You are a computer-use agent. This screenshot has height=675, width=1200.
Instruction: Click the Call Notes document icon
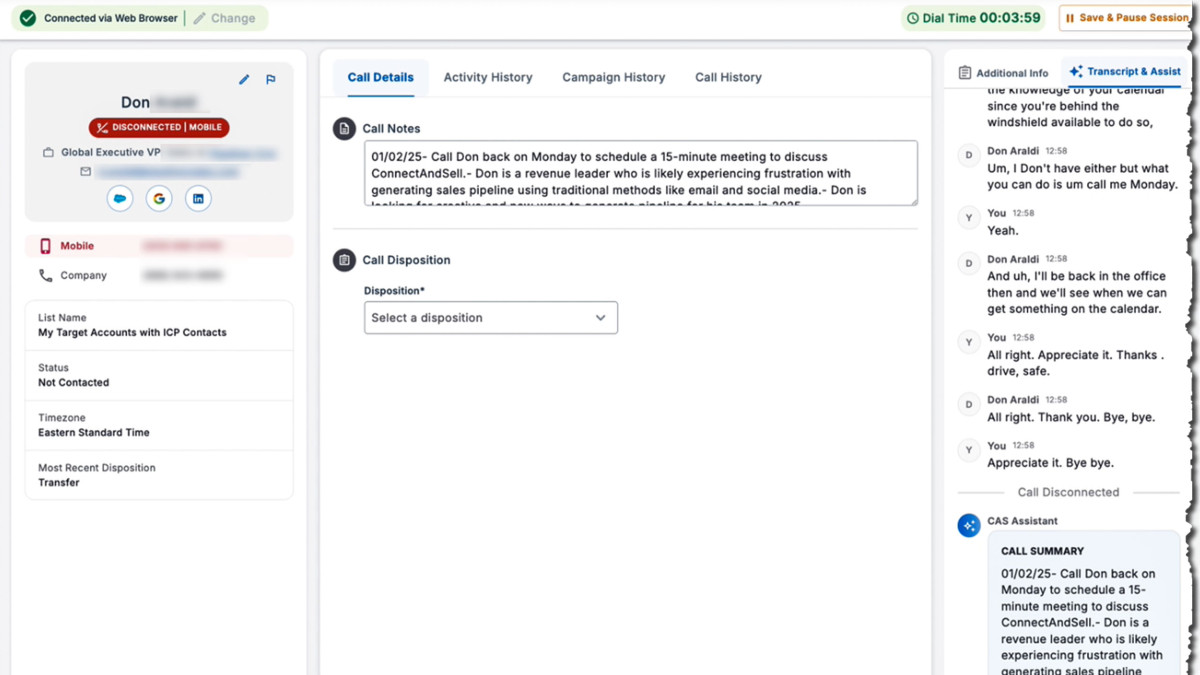tap(344, 129)
